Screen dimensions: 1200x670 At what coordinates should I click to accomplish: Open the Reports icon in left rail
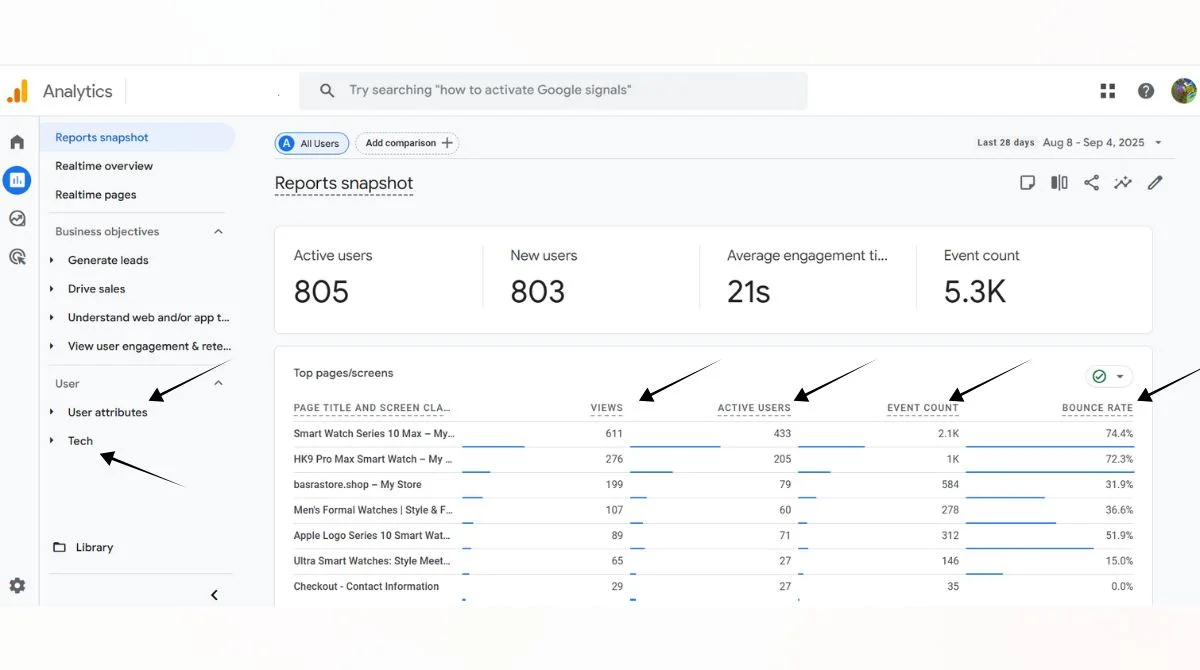17,180
